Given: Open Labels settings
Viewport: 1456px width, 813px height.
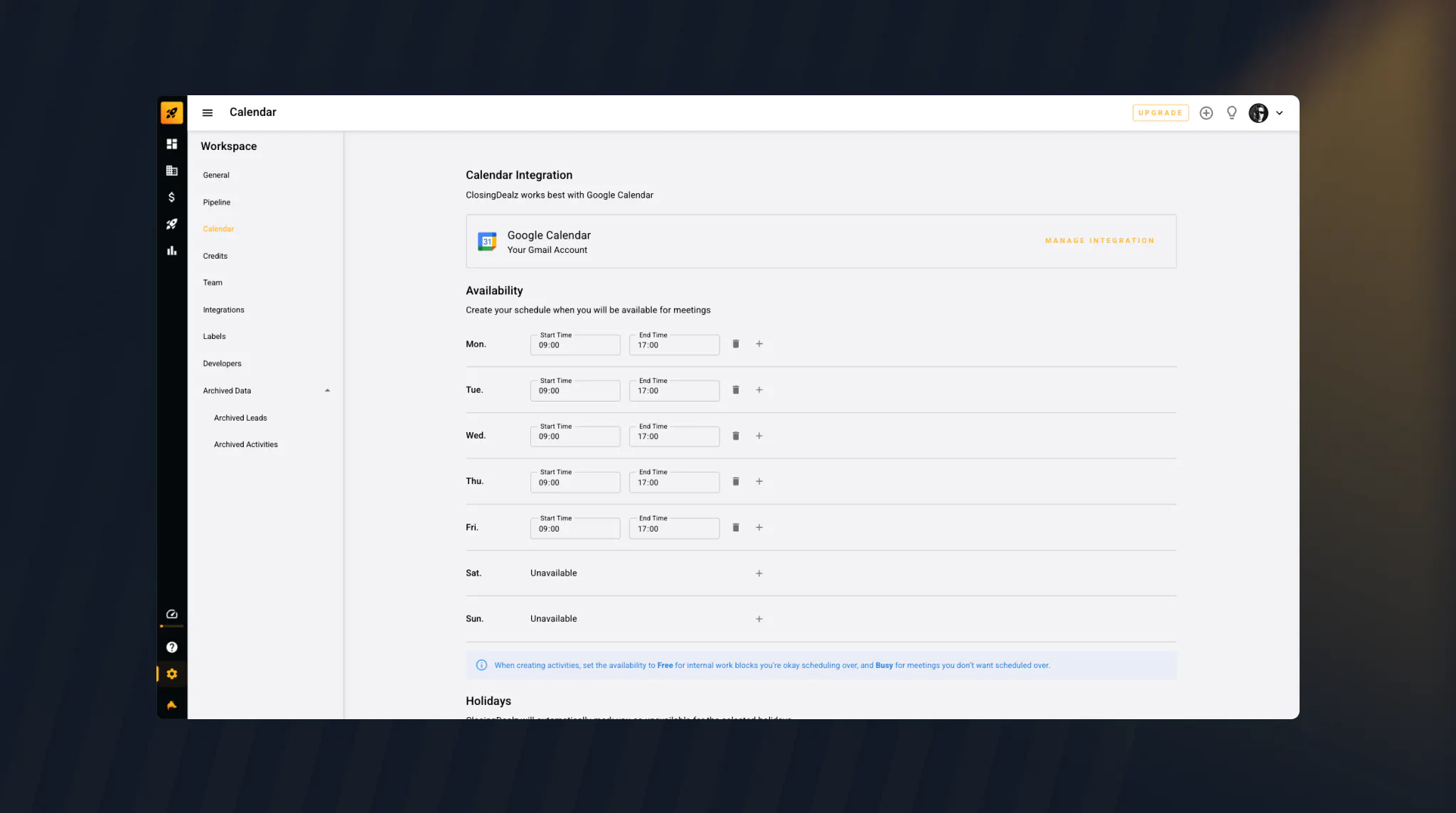Looking at the screenshot, I should [214, 336].
